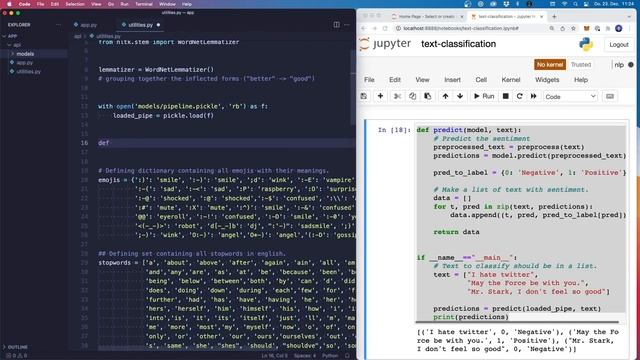Restart kernel and run all with fast-forward icon
Viewport: 640px width, 360px height.
tap(533, 96)
